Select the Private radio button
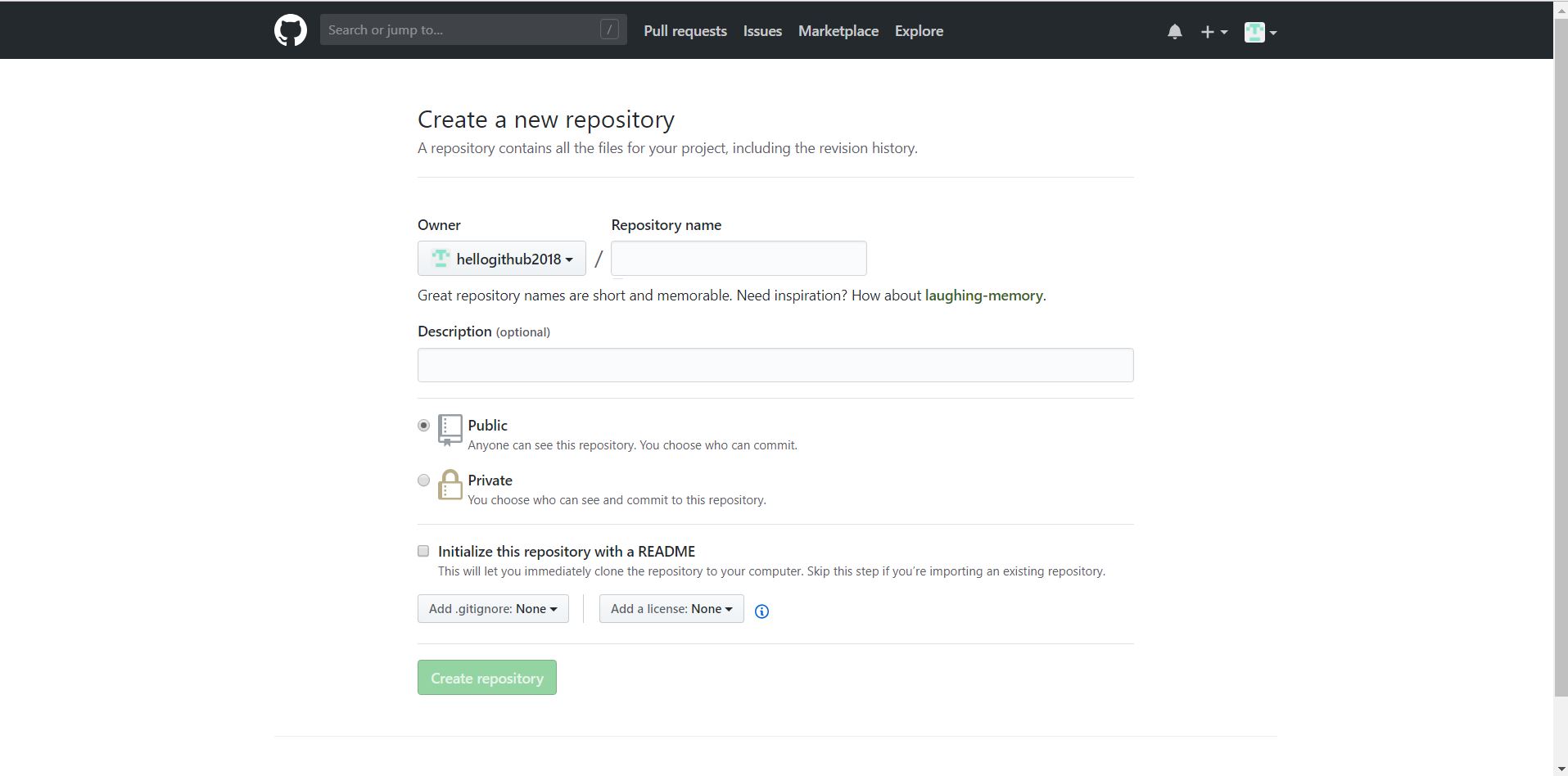 click(423, 480)
